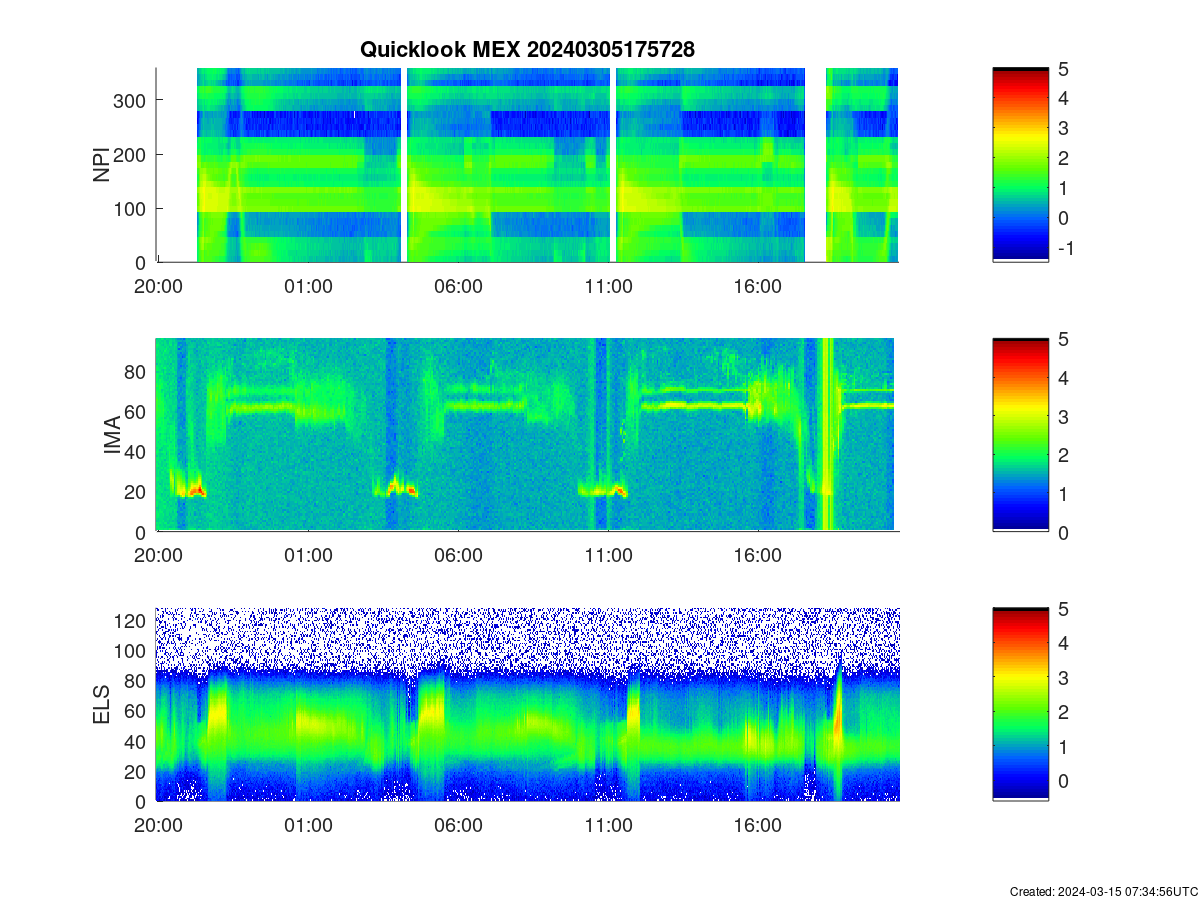Click the 0 label on the IMA color scale
The image size is (1200, 900).
[x=1063, y=532]
